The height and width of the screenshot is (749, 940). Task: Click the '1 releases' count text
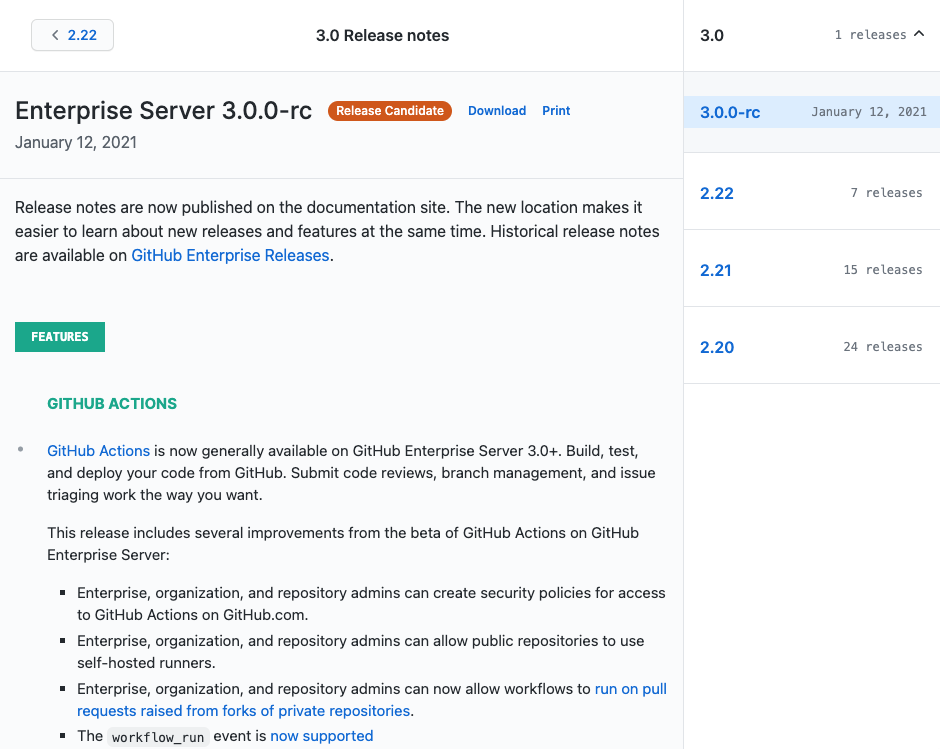[x=870, y=35]
